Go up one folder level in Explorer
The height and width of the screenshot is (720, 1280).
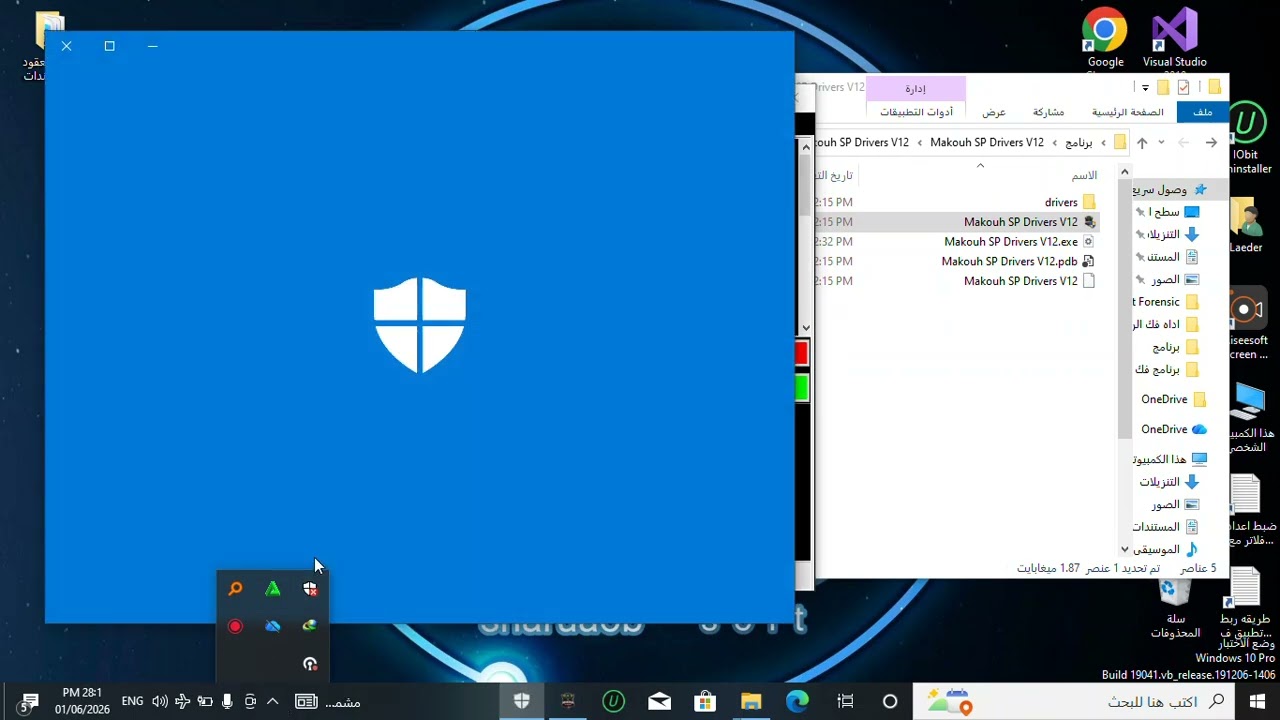tap(1142, 143)
